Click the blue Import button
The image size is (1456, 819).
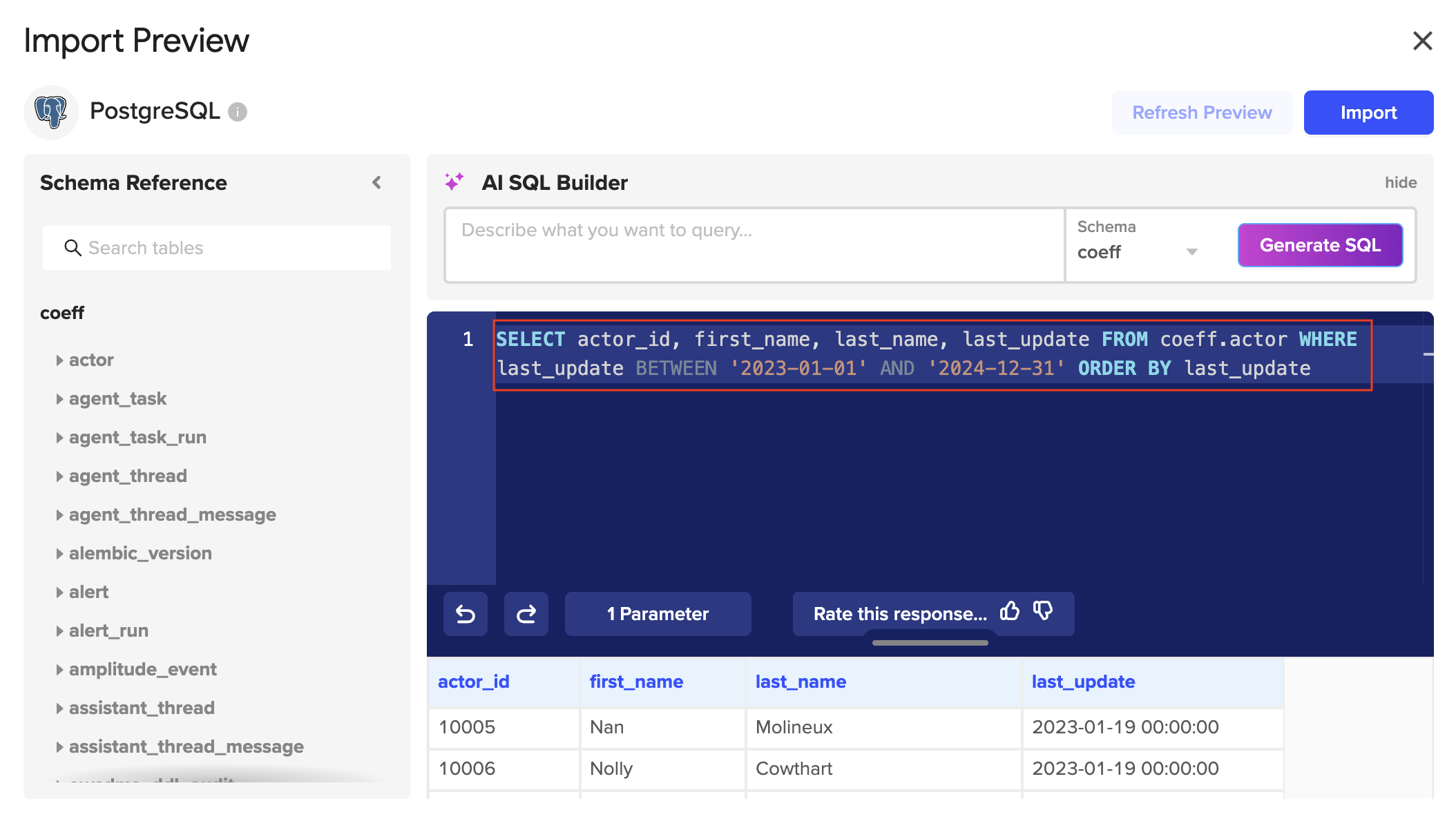tap(1368, 113)
